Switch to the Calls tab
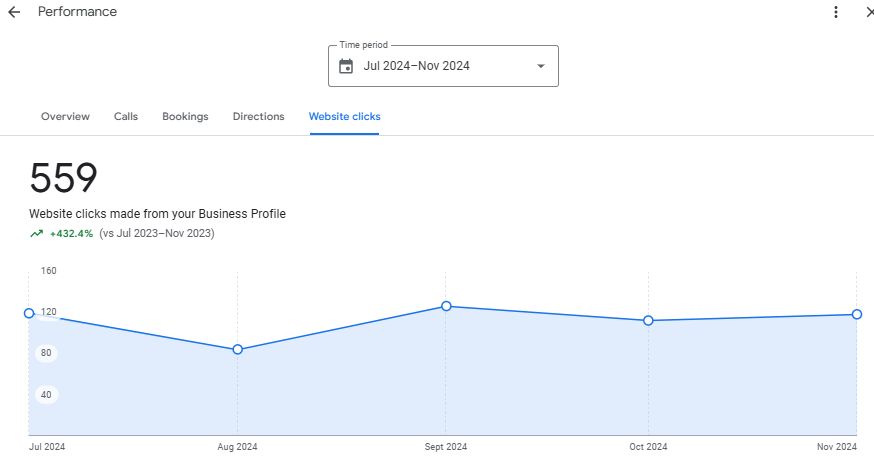This screenshot has width=874, height=464. pyautogui.click(x=126, y=117)
